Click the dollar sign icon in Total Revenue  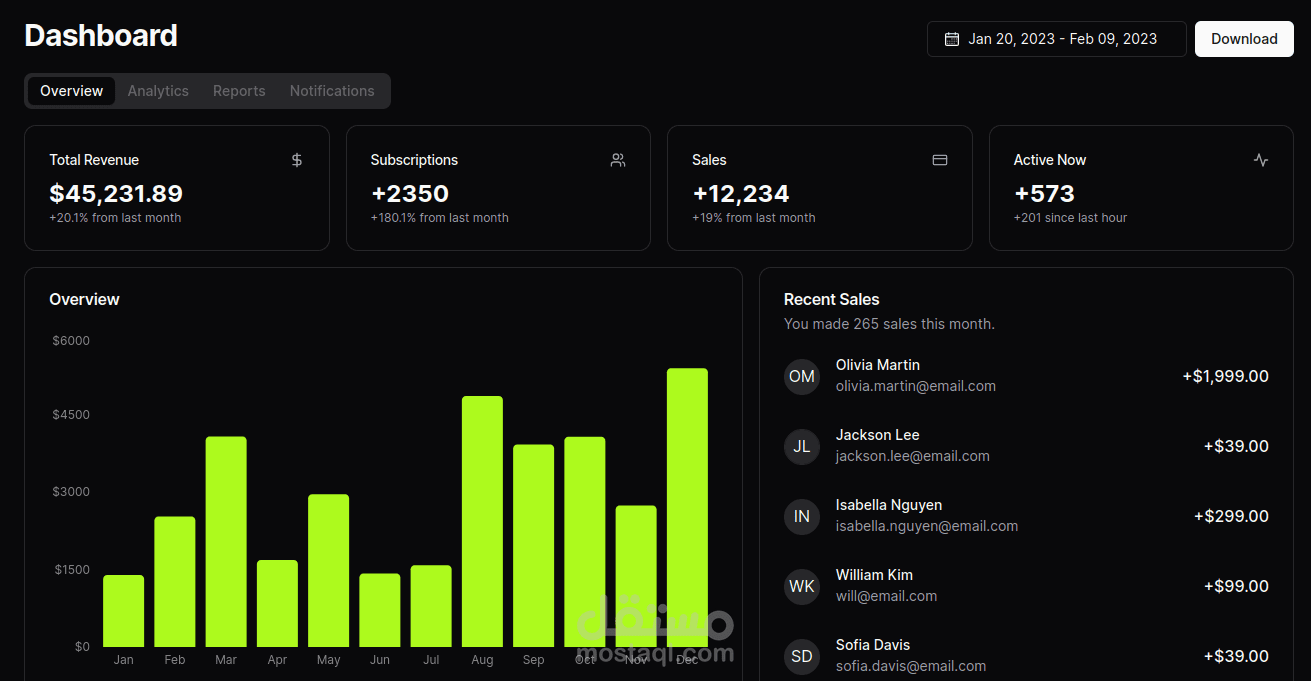(x=297, y=160)
